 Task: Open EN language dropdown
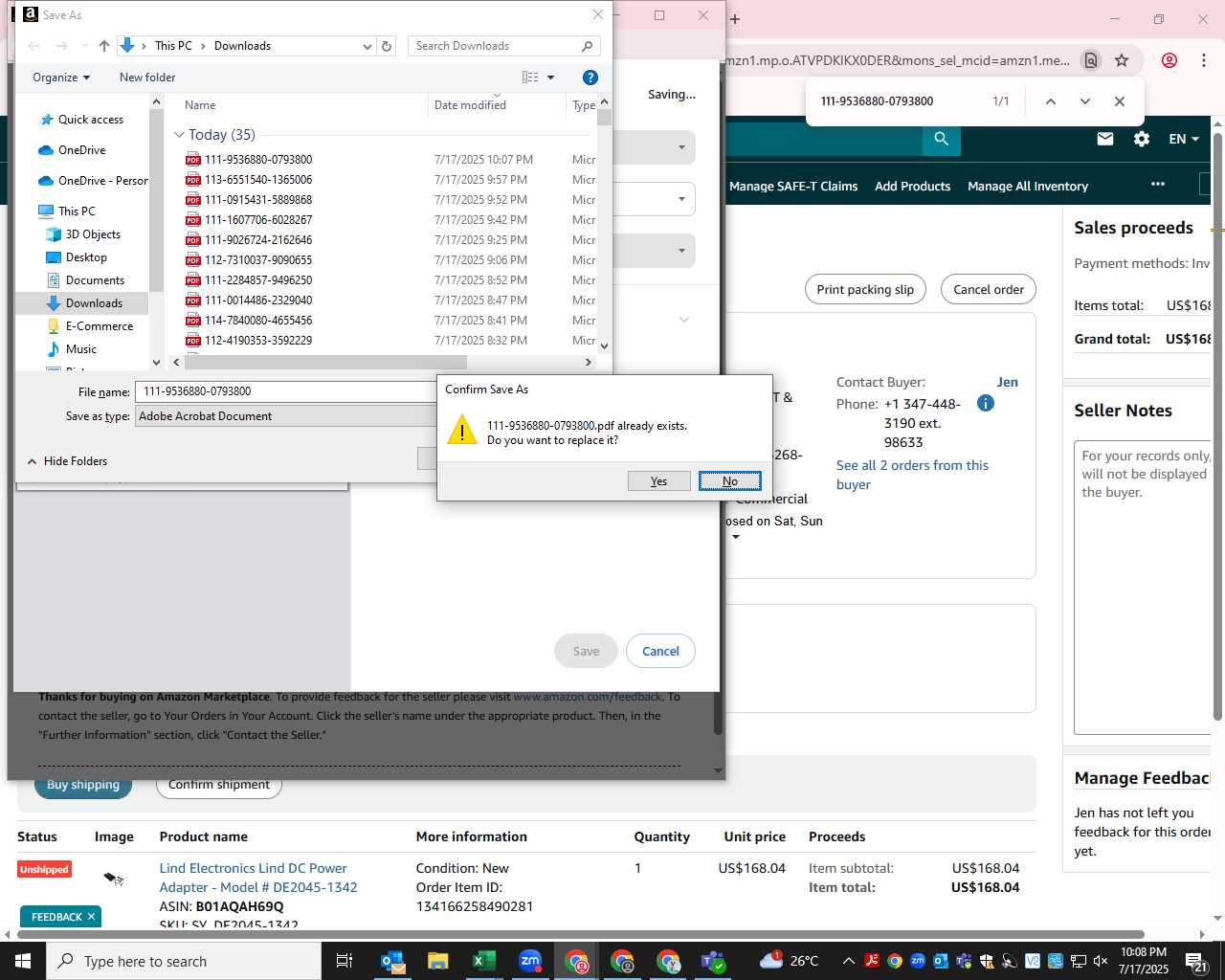1184,139
